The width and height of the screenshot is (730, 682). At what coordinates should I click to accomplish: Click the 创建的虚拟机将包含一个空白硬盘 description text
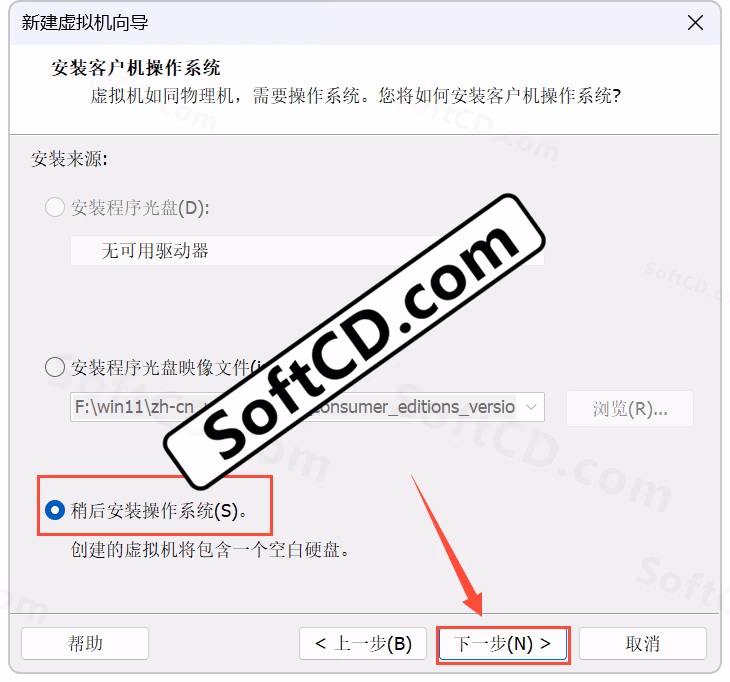[210, 550]
